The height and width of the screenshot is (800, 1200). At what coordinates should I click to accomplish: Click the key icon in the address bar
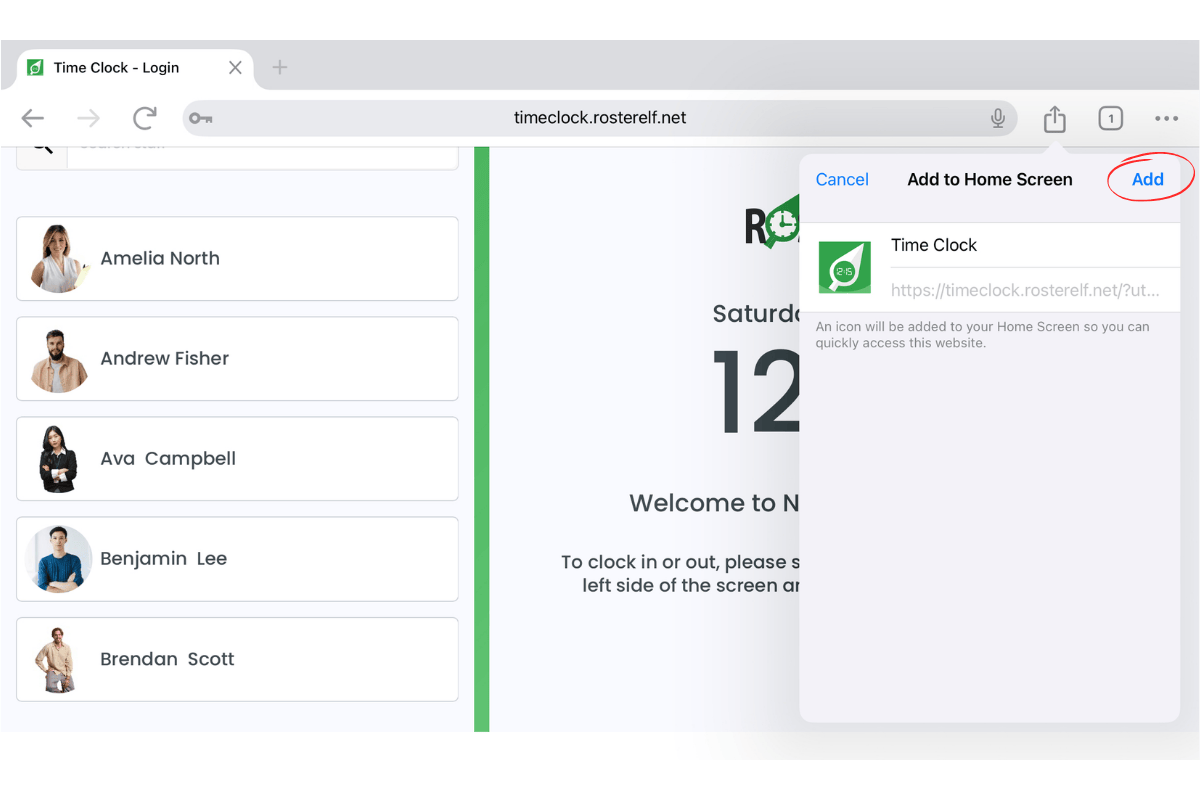201,118
